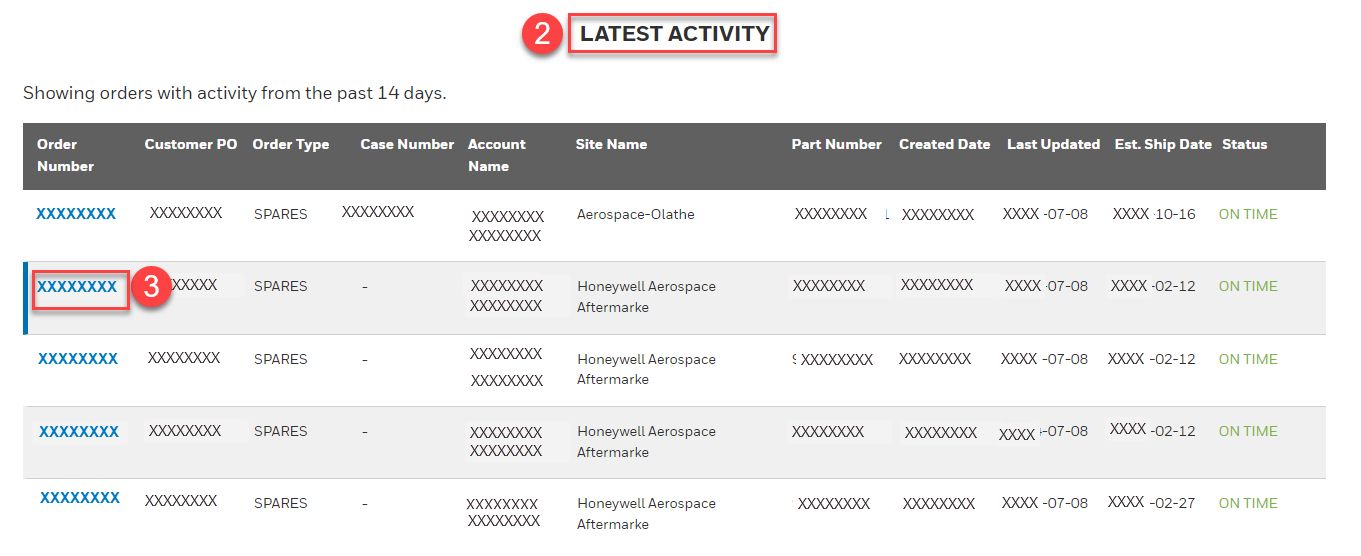Open the order number link in the highlighted row
The image size is (1361, 556).
pyautogui.click(x=77, y=287)
